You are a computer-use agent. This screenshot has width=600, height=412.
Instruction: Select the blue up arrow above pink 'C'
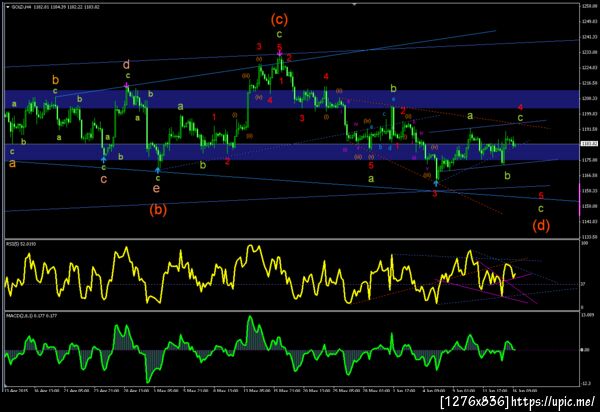[x=103, y=160]
